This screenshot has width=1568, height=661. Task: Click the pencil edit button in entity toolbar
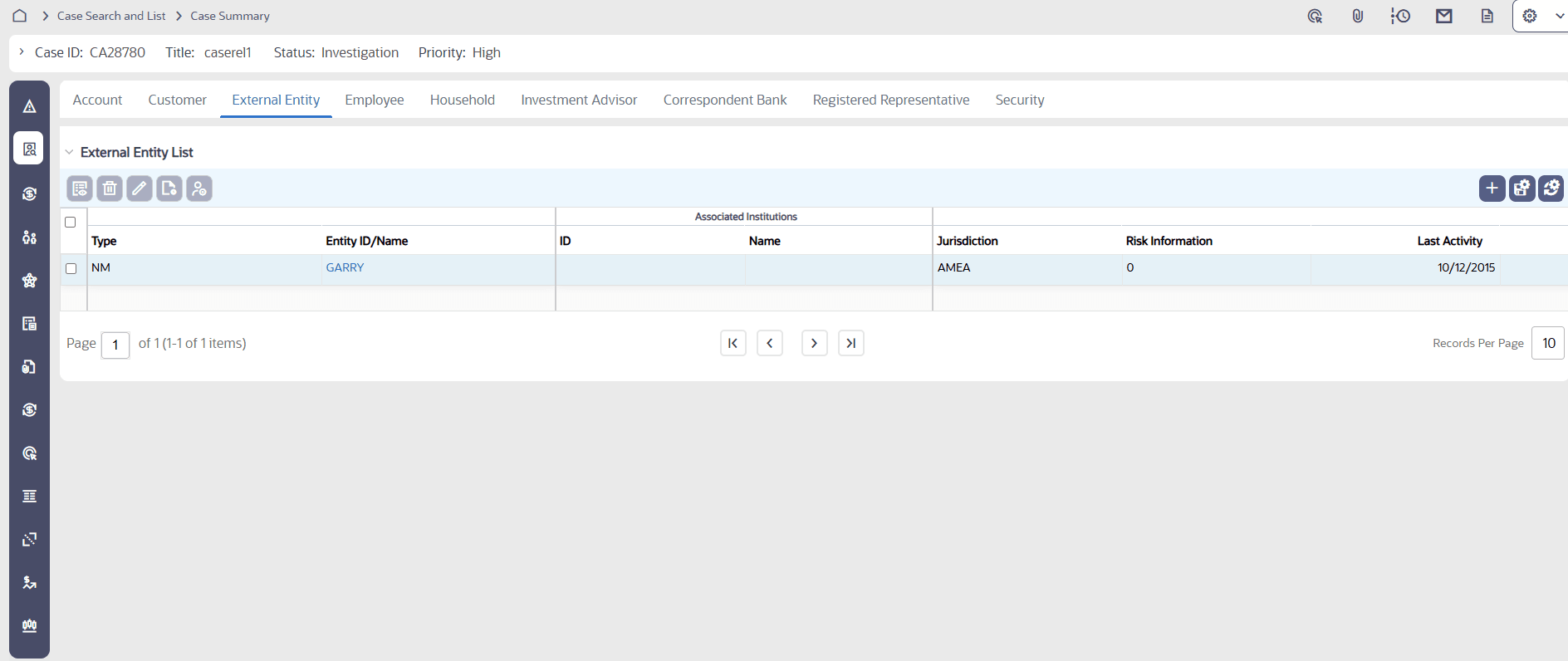click(140, 189)
